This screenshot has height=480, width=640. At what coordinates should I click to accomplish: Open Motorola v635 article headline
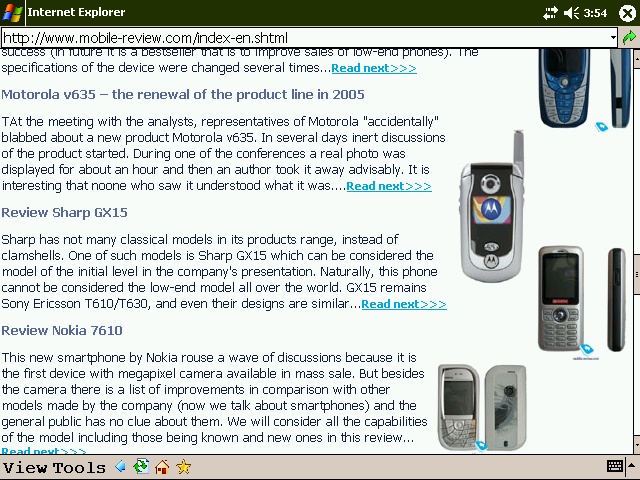click(182, 94)
